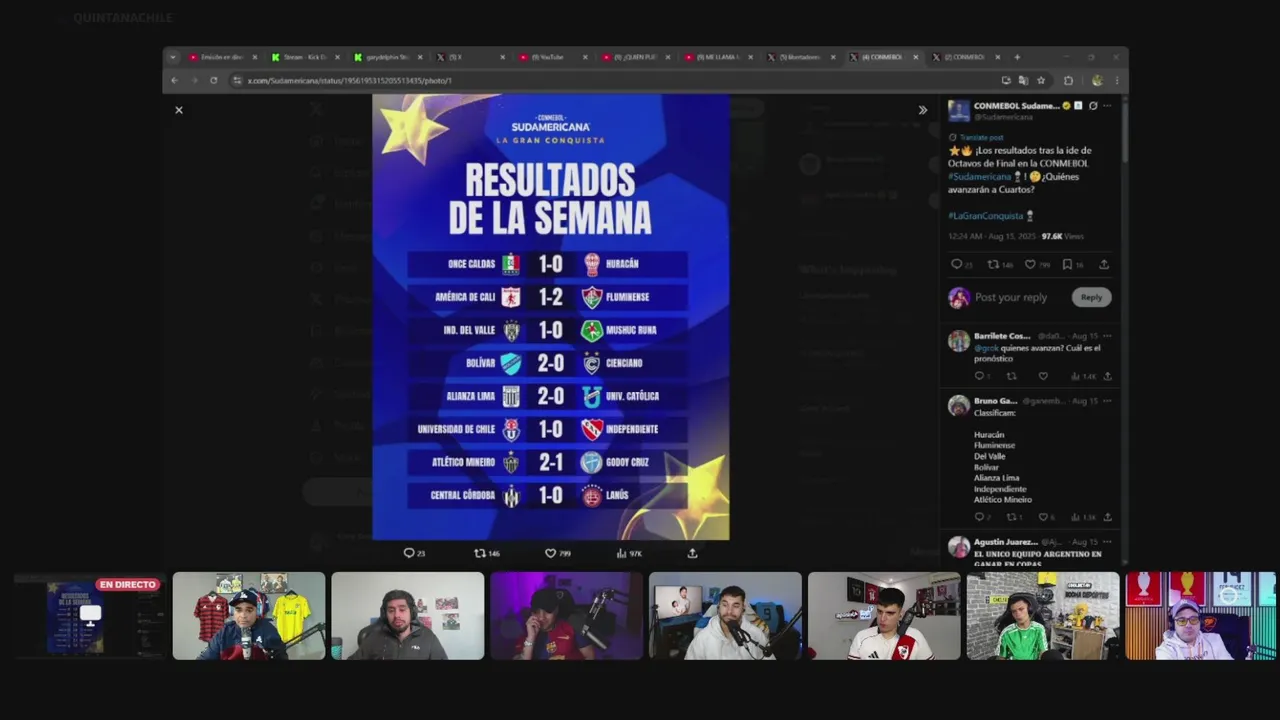Open the #Sudamericana hashtag link
Screen dimensions: 1280x720
pos(979,176)
